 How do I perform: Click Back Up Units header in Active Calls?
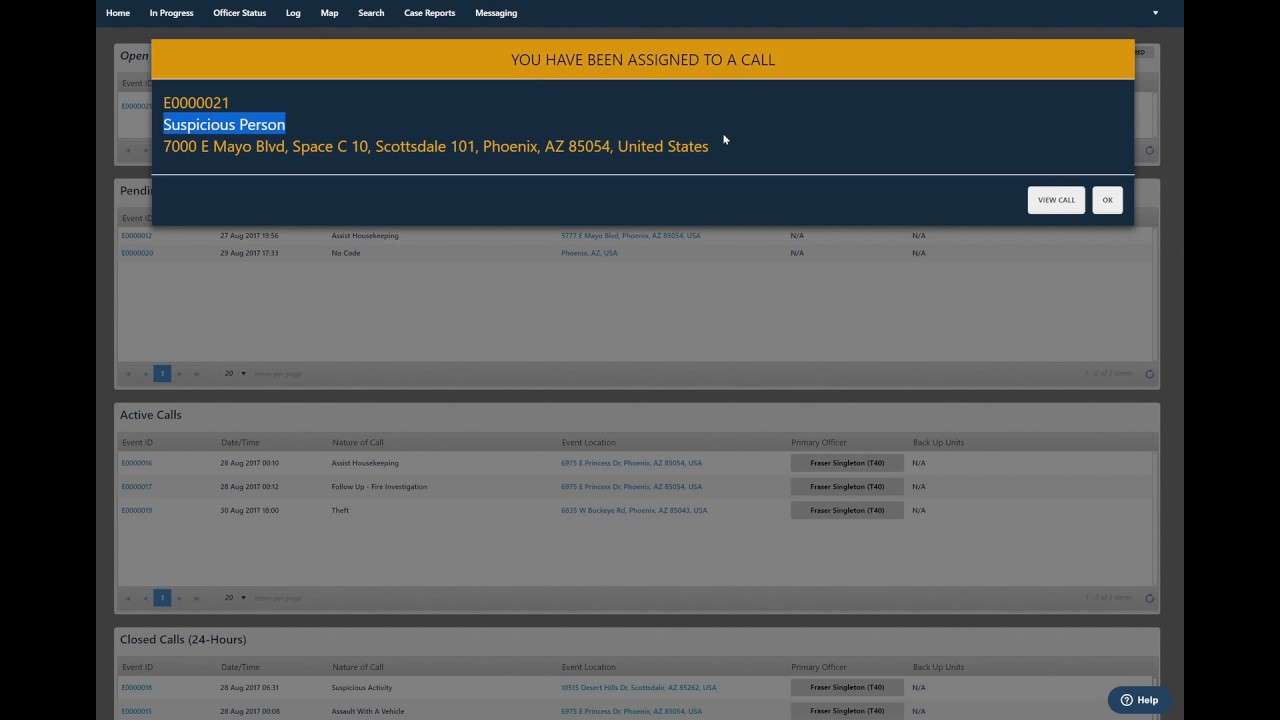(x=938, y=443)
